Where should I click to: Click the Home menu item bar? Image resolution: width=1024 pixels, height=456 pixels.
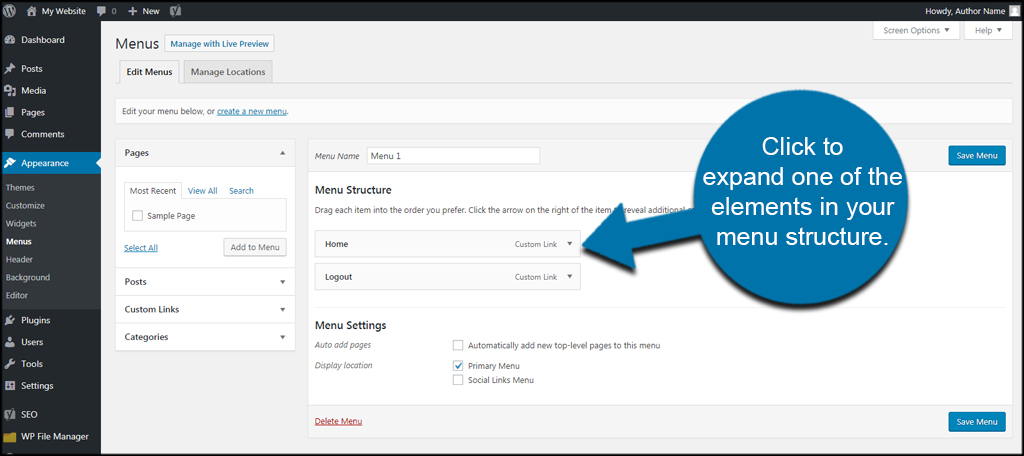pyautogui.click(x=447, y=244)
